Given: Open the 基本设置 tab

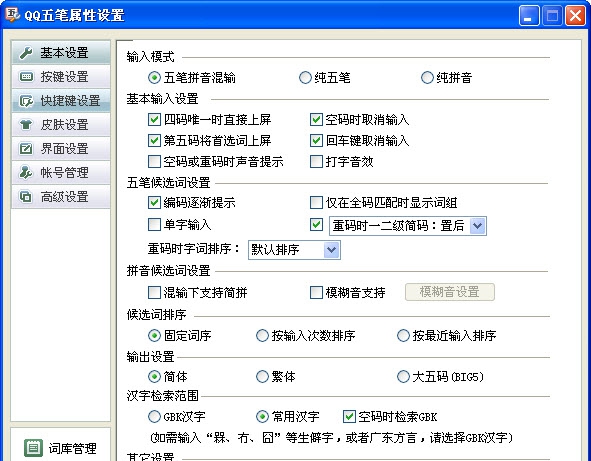Looking at the screenshot, I should pos(61,52).
